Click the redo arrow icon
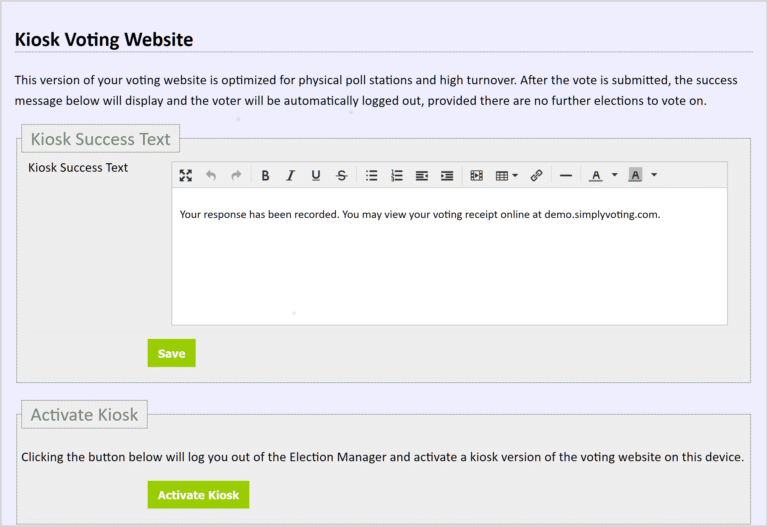768x527 pixels. tap(236, 175)
